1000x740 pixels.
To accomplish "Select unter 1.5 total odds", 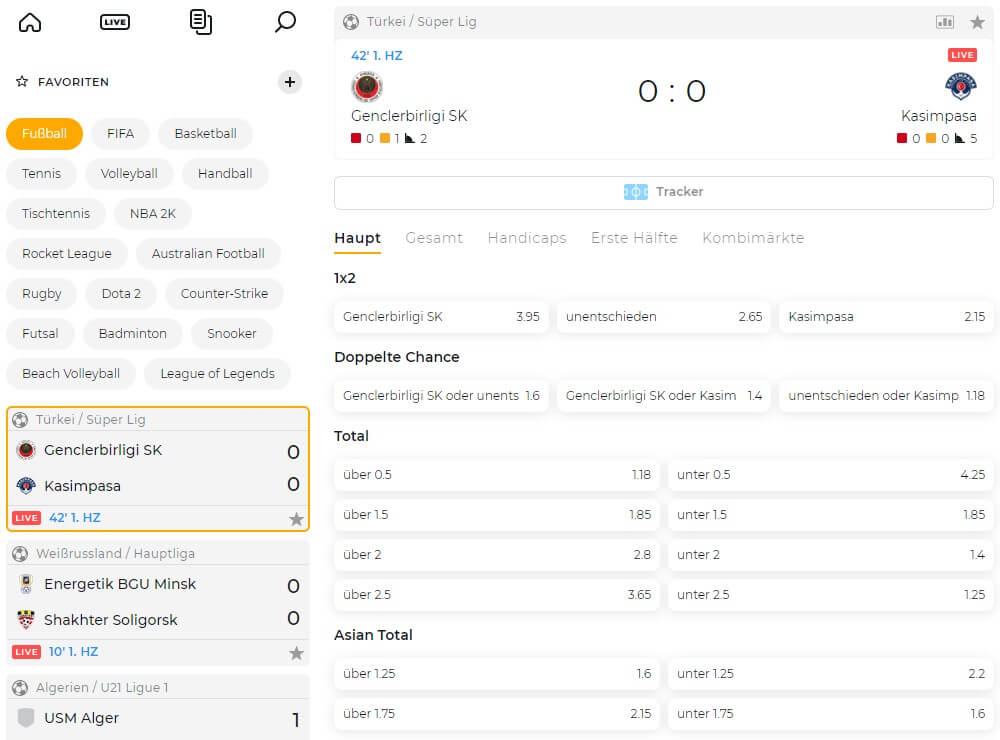I will pyautogui.click(x=831, y=515).
